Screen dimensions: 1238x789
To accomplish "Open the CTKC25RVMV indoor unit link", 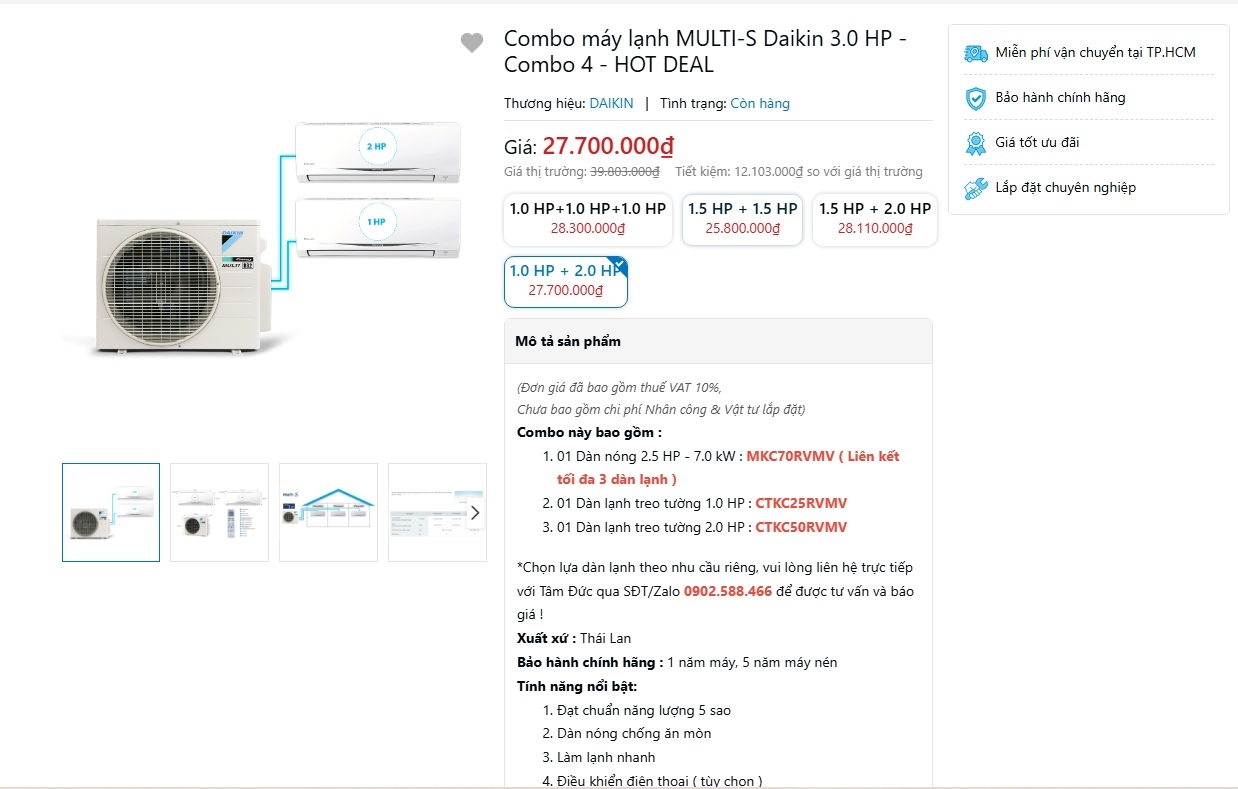I will 801,503.
